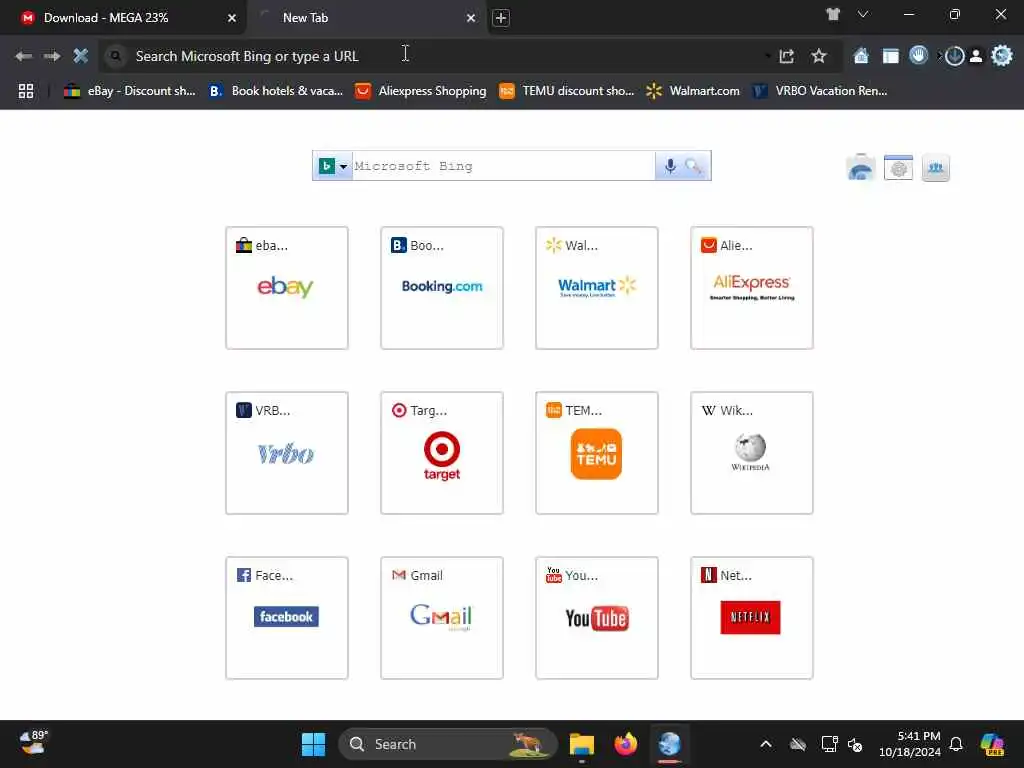
Task: Click the share page icon in address bar
Action: tap(787, 56)
